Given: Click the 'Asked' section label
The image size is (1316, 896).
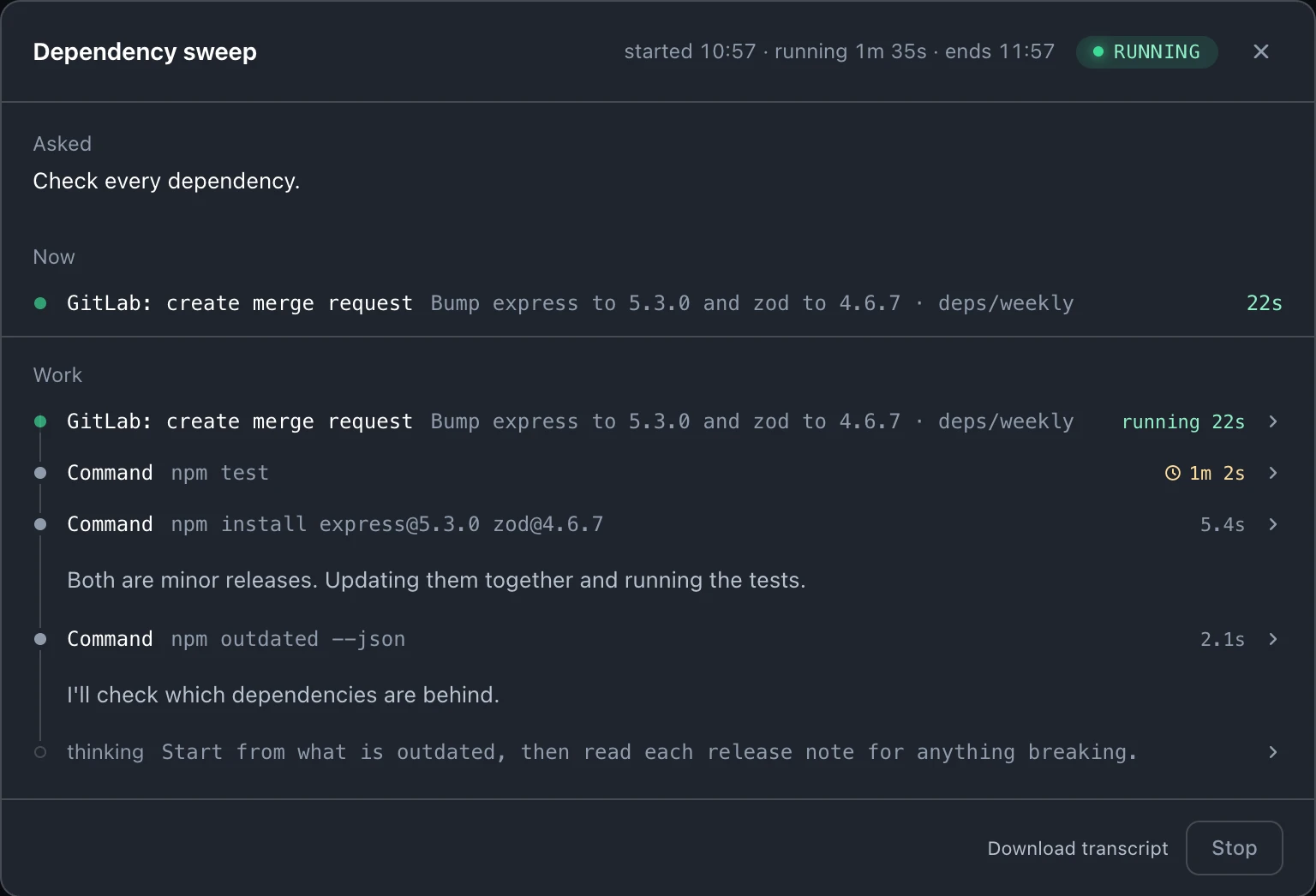Looking at the screenshot, I should point(63,144).
